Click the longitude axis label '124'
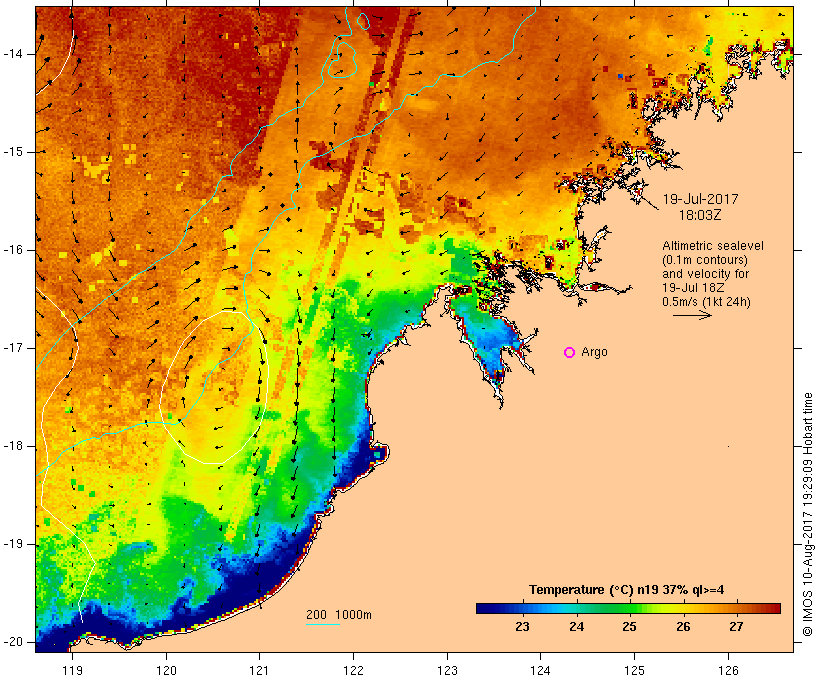820x680 pixels. 541,671
